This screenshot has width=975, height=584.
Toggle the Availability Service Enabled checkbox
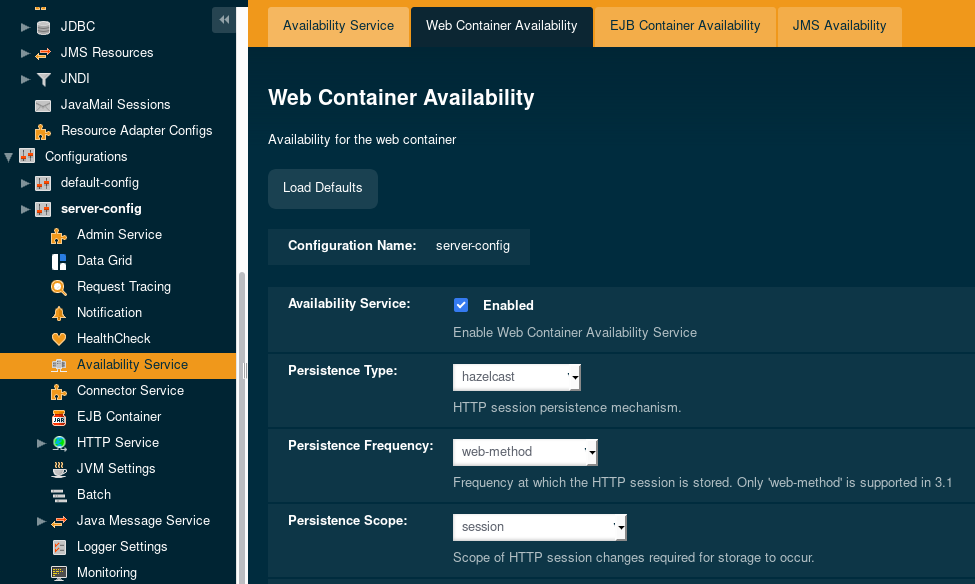[461, 305]
